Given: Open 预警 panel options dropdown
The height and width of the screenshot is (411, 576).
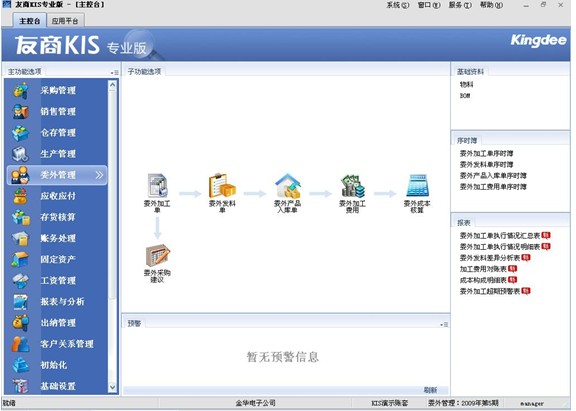Looking at the screenshot, I should point(444,324).
